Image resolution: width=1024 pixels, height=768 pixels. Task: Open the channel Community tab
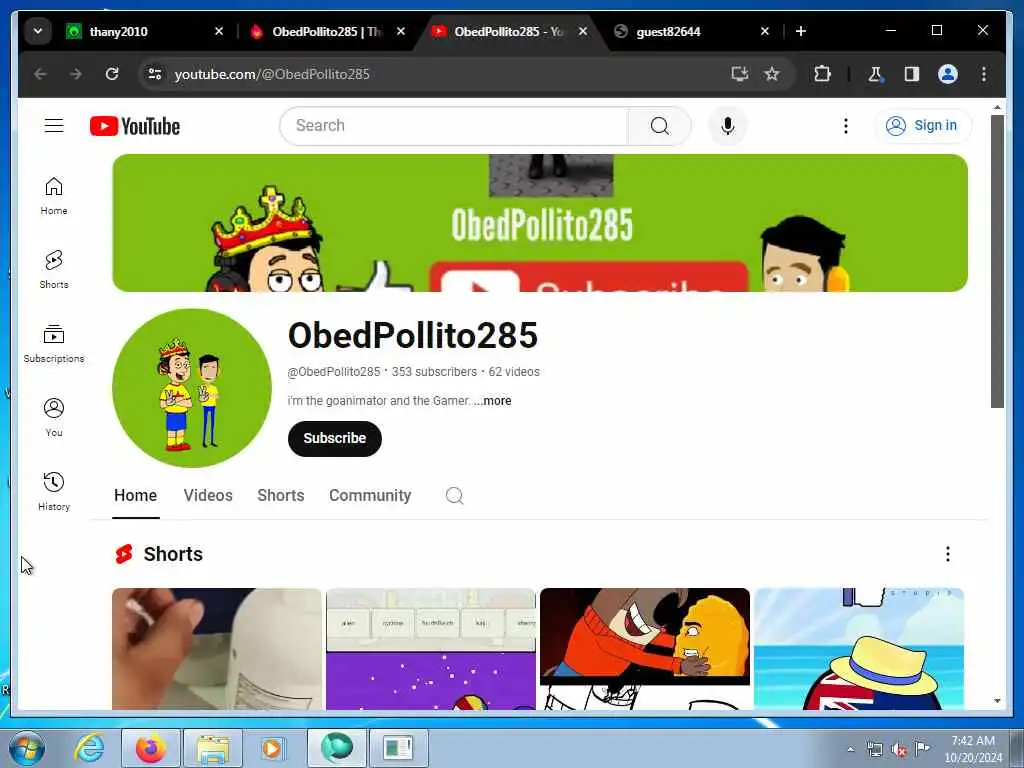(x=370, y=496)
